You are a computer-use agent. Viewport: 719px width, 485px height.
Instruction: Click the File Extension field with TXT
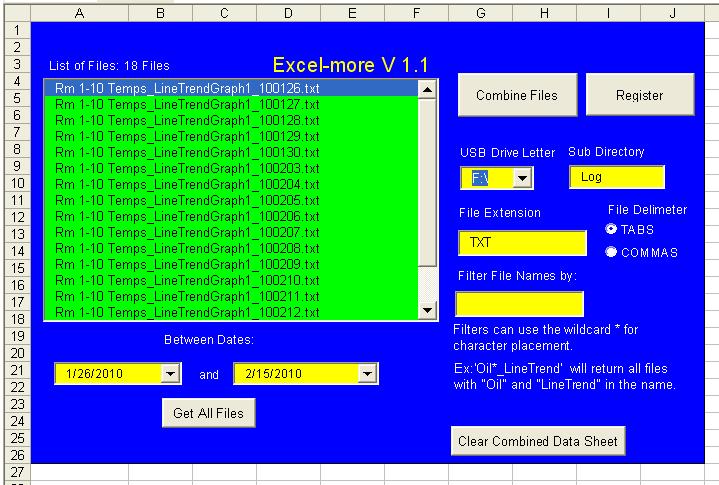(522, 242)
